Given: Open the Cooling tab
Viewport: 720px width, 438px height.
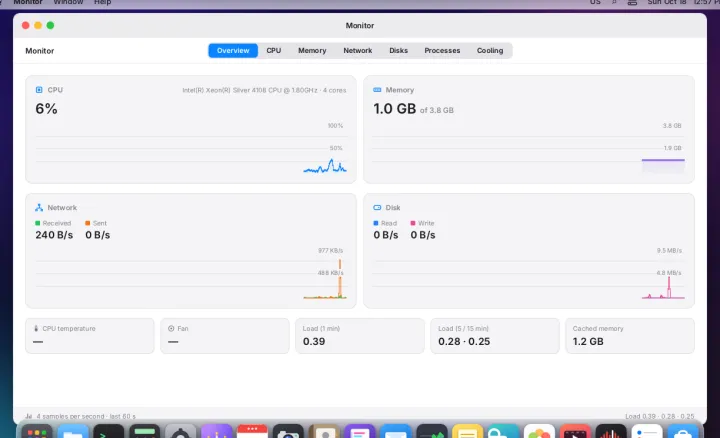Looking at the screenshot, I should coord(490,51).
